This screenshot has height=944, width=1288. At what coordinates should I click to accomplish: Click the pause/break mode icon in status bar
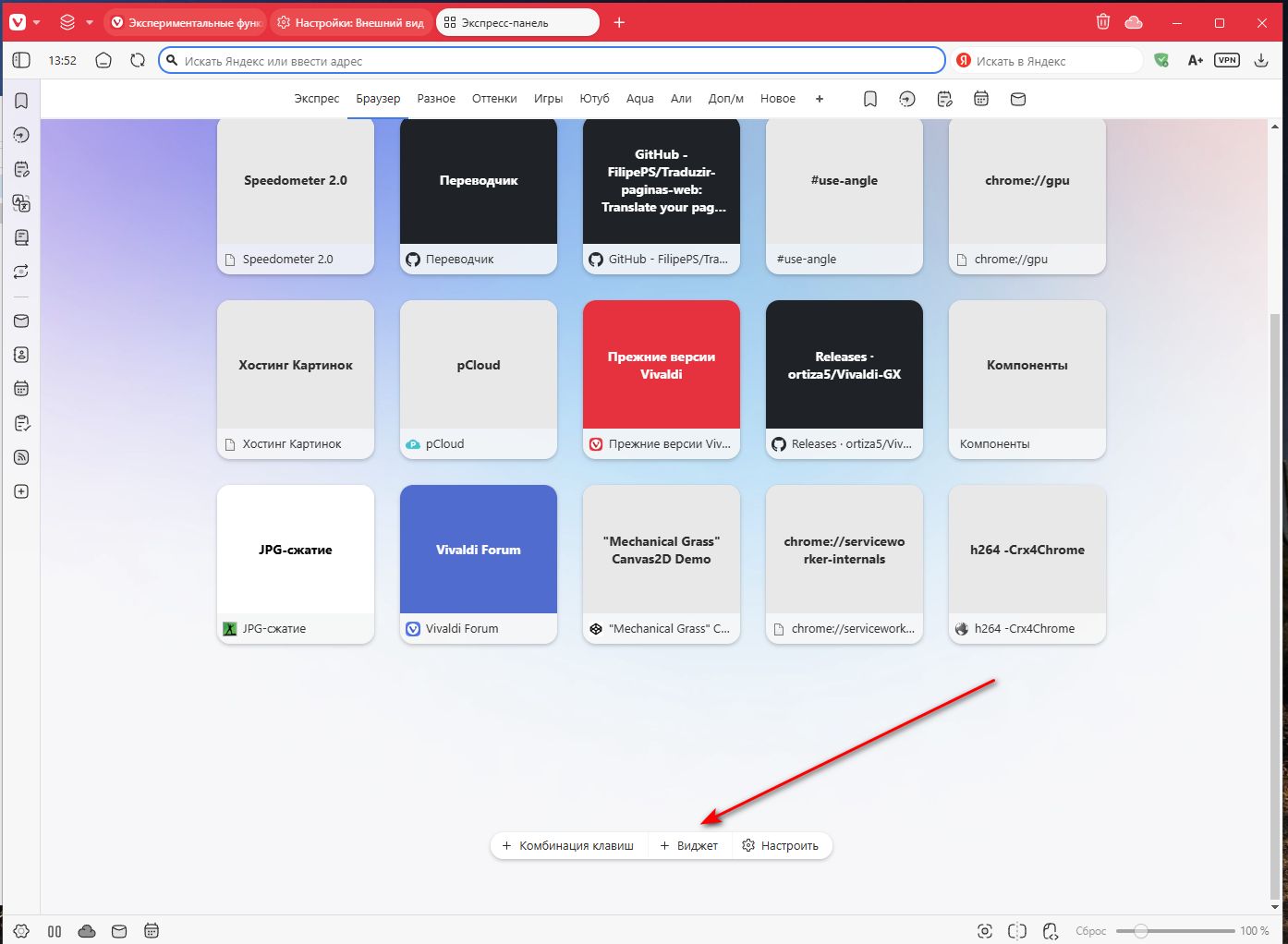click(x=55, y=931)
